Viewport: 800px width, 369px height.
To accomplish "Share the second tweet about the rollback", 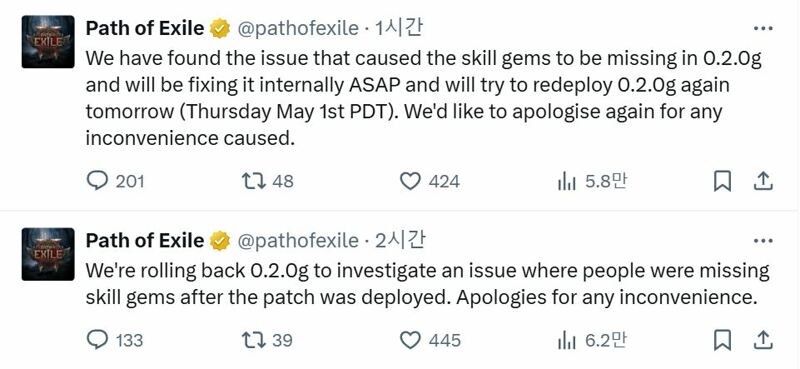I will point(761,340).
